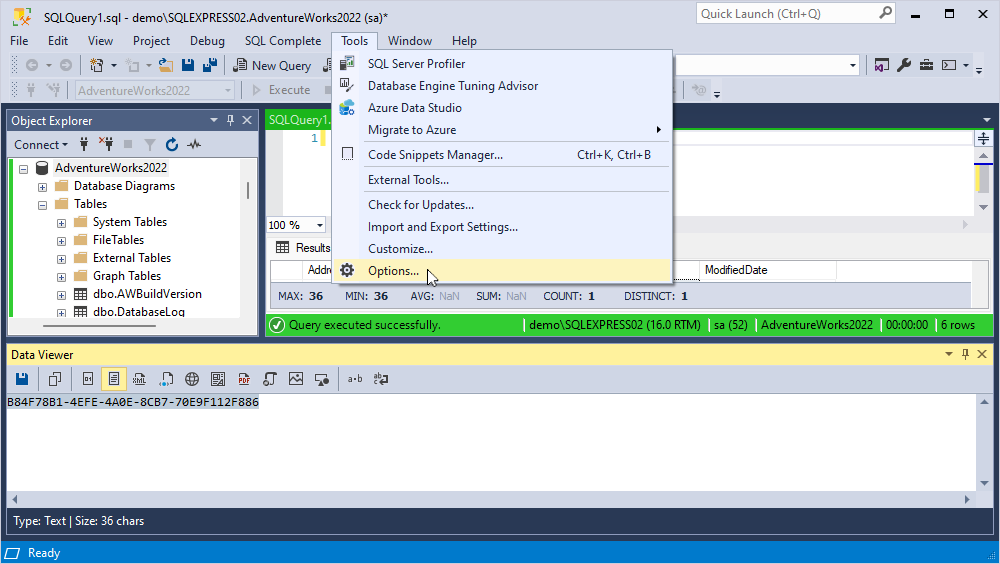Click the New Query button
The height and width of the screenshot is (564, 1000).
(x=272, y=65)
